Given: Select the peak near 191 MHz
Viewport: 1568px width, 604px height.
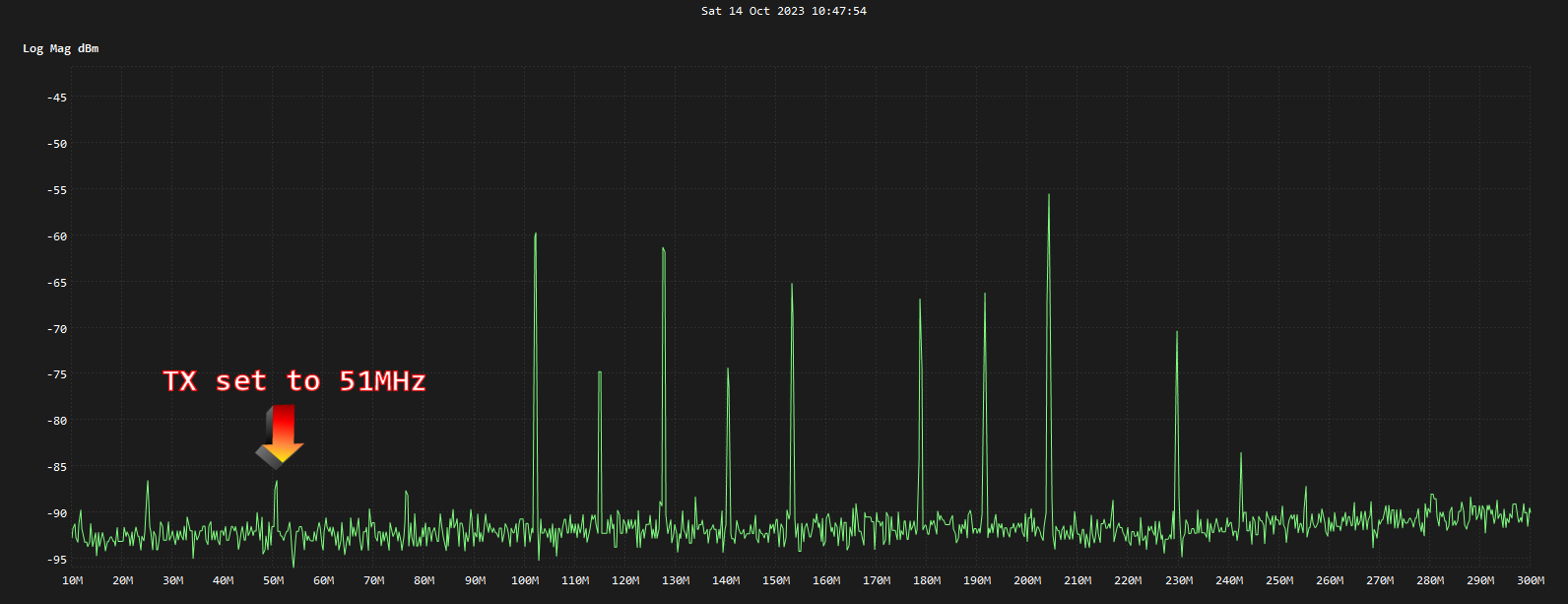Looking at the screenshot, I should click(x=984, y=295).
